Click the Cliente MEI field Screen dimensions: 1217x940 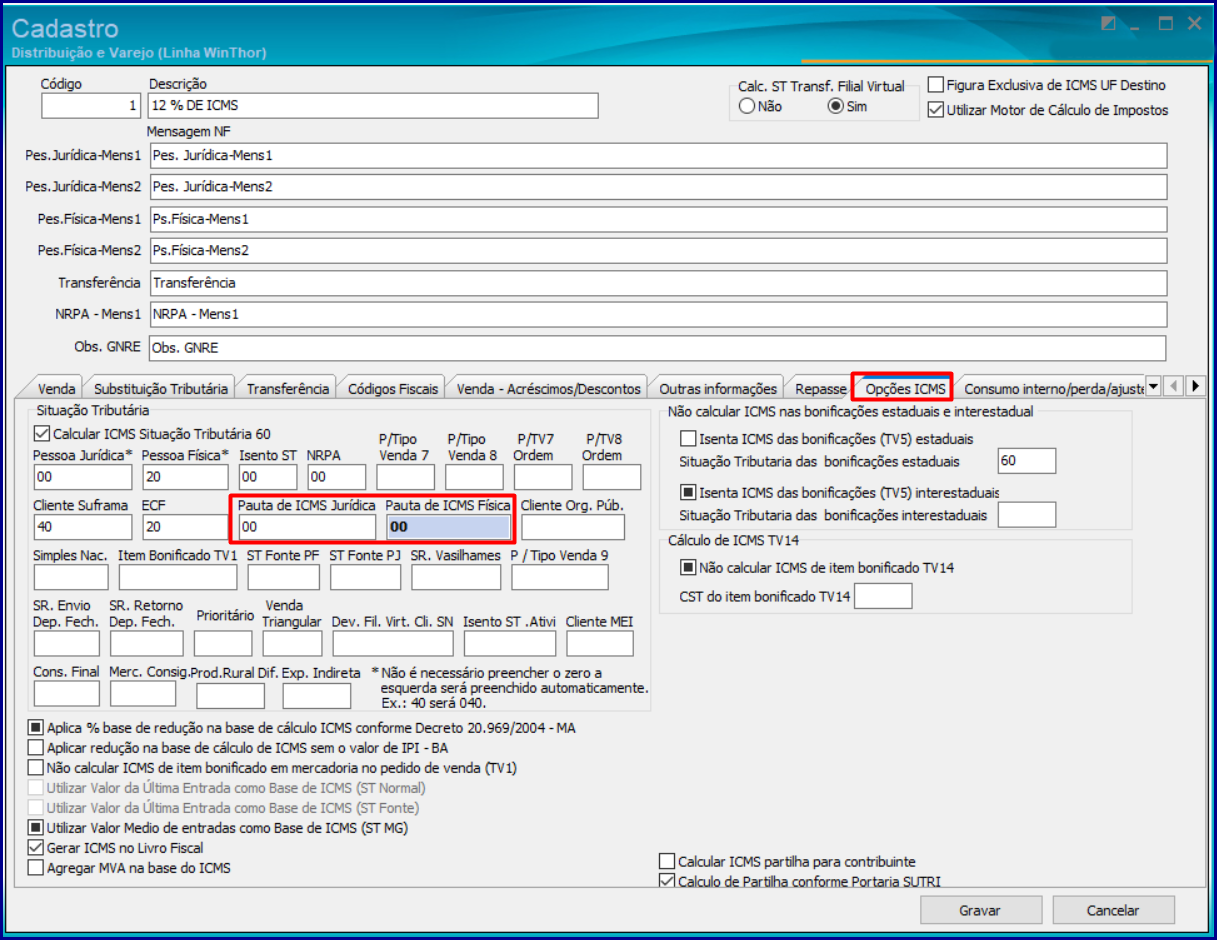[599, 643]
